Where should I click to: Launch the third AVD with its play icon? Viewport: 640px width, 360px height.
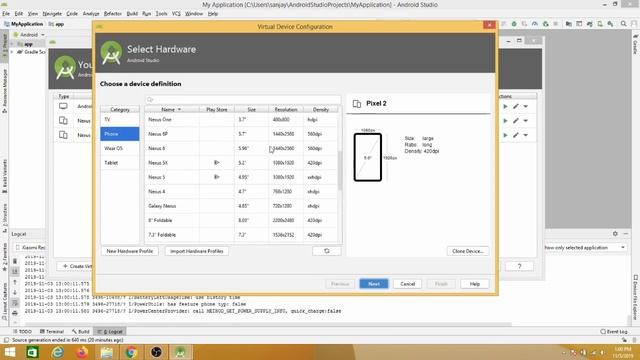(x=505, y=135)
